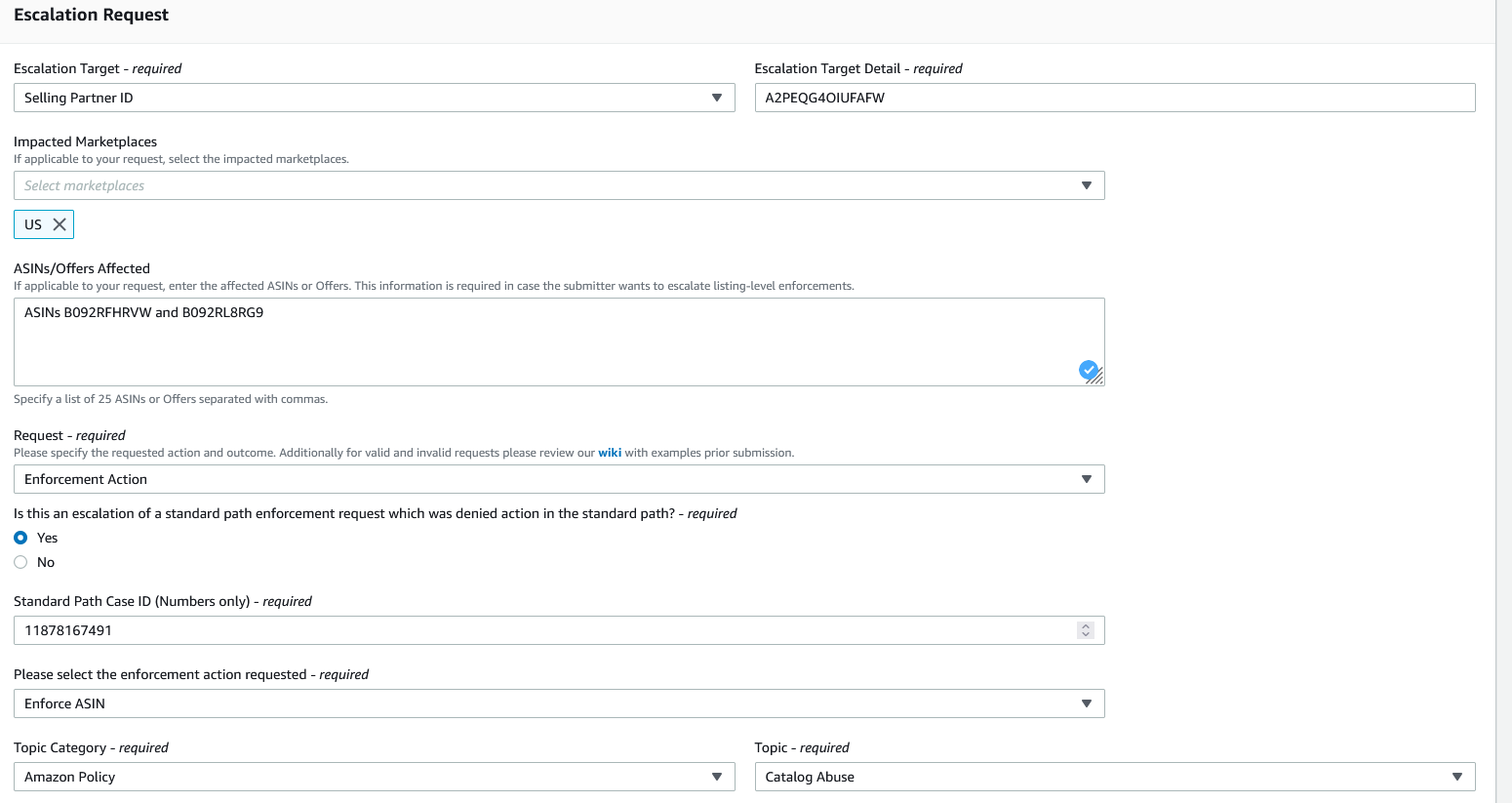The image size is (1512, 803).
Task: Open the Request type dropdown
Action: pyautogui.click(x=1087, y=479)
